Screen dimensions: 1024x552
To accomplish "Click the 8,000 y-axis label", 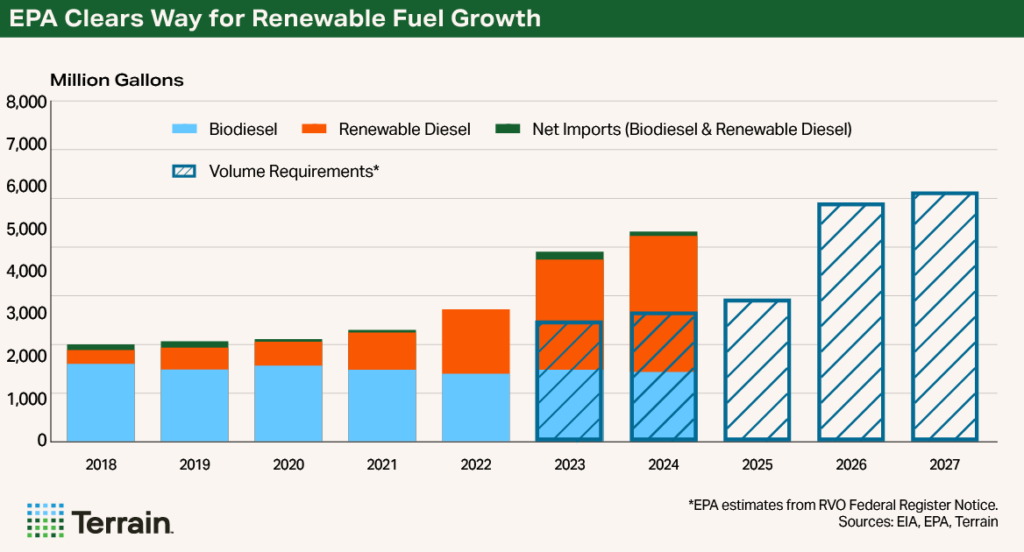I will (x=27, y=102).
